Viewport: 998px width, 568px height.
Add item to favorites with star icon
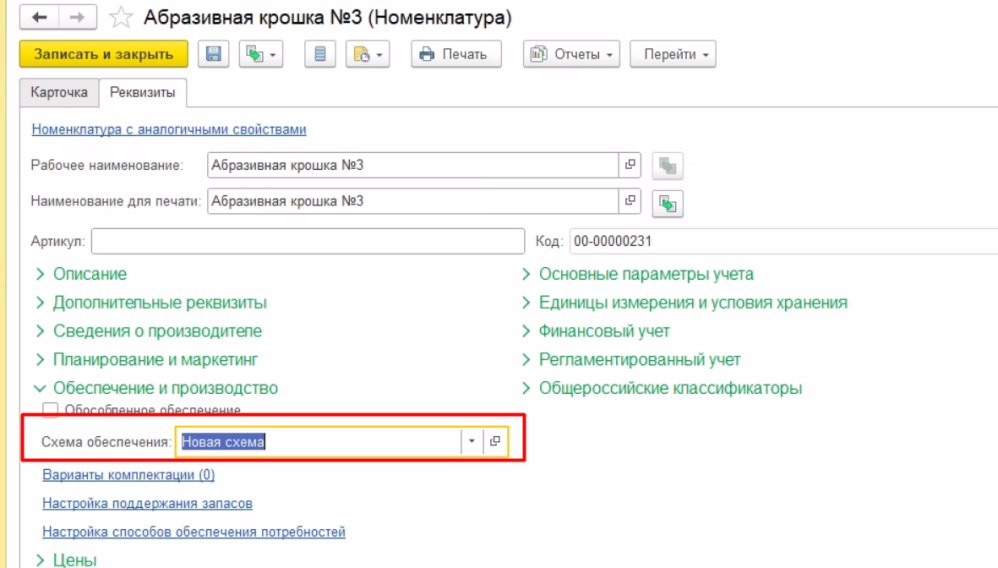click(120, 18)
